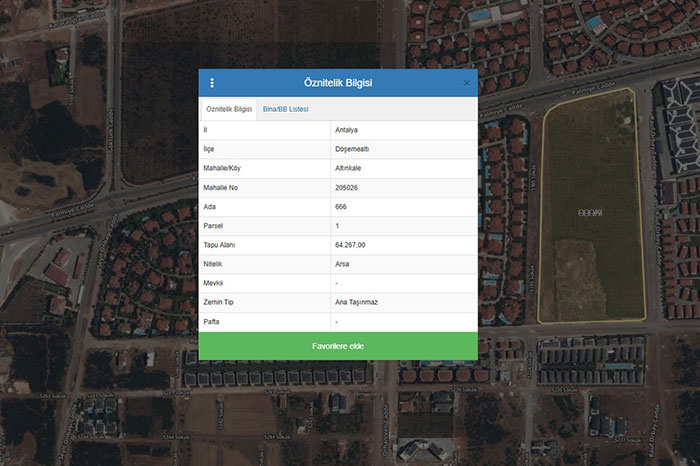Switch to the Öznitelik Bilgisi tab

click(x=229, y=109)
